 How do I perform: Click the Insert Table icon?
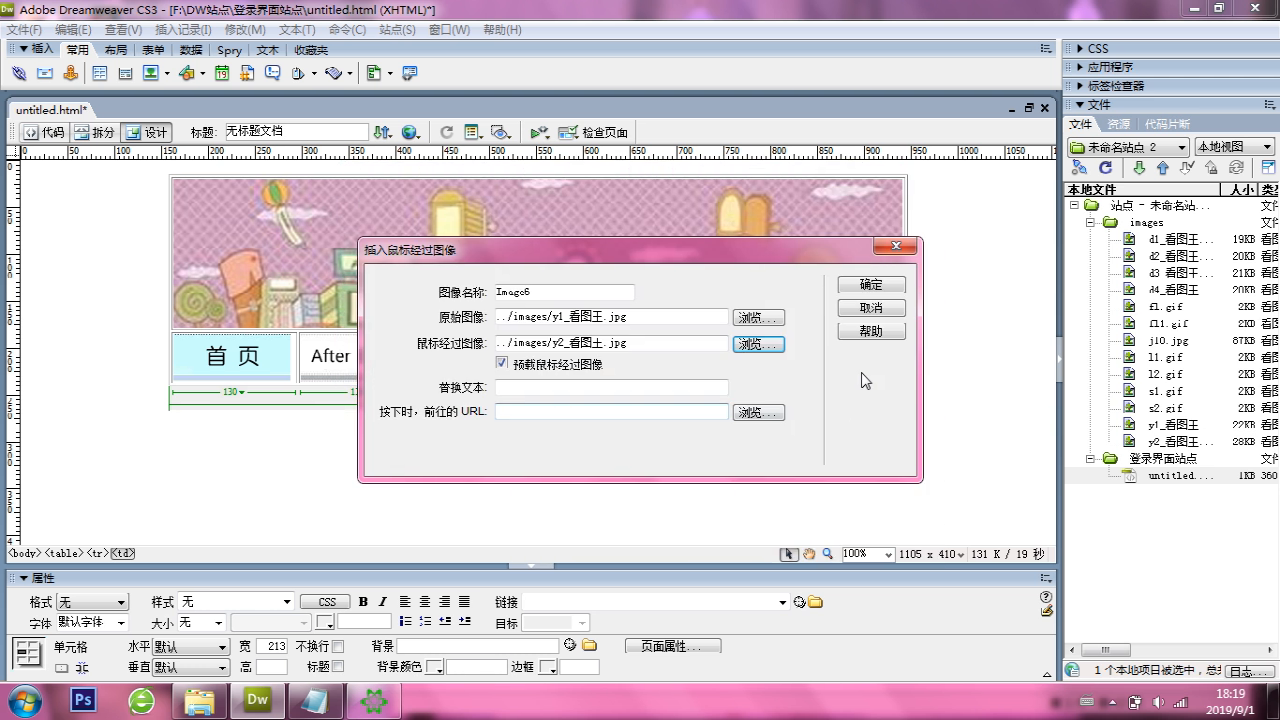100,73
